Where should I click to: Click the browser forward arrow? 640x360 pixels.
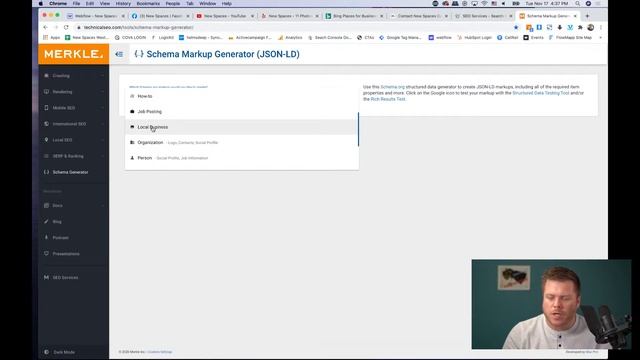[x=56, y=27]
